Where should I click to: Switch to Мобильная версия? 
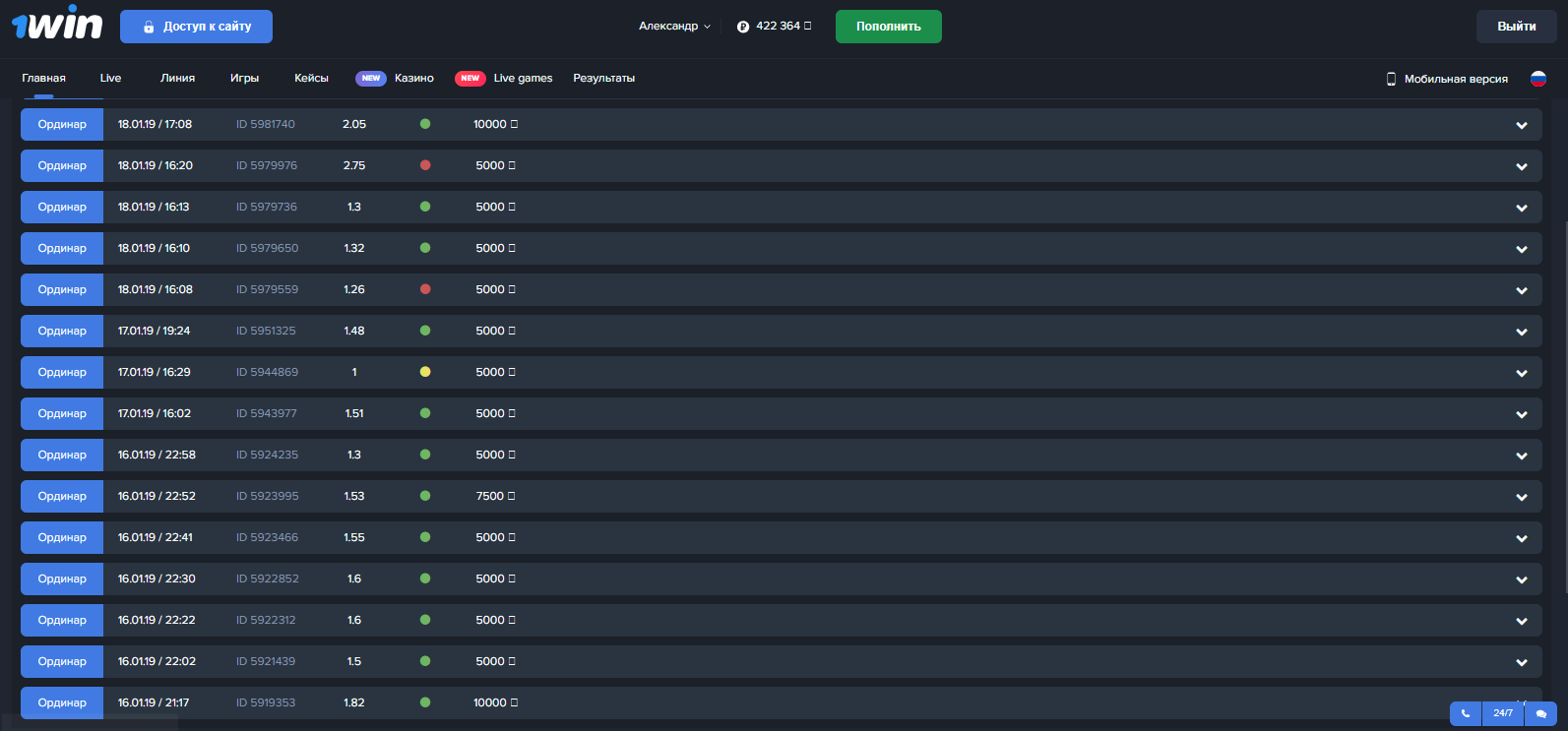click(1456, 79)
